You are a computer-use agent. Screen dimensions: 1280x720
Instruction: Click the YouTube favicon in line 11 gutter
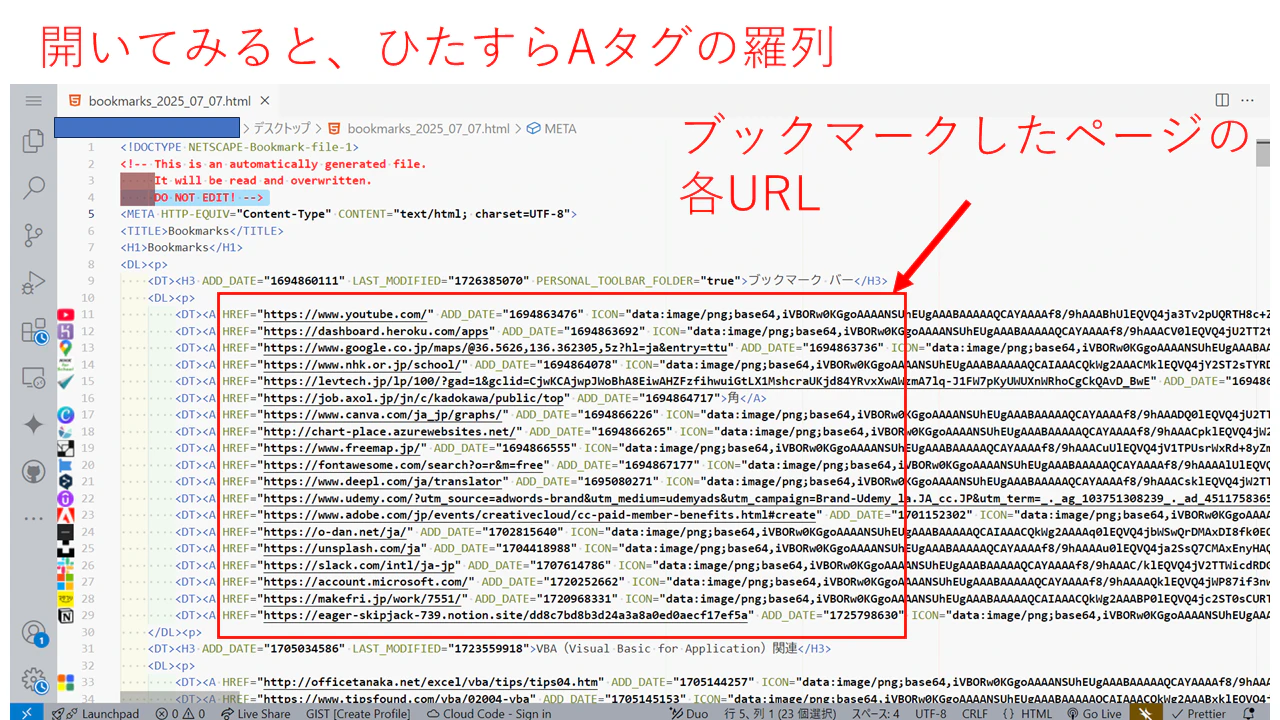coord(66,314)
